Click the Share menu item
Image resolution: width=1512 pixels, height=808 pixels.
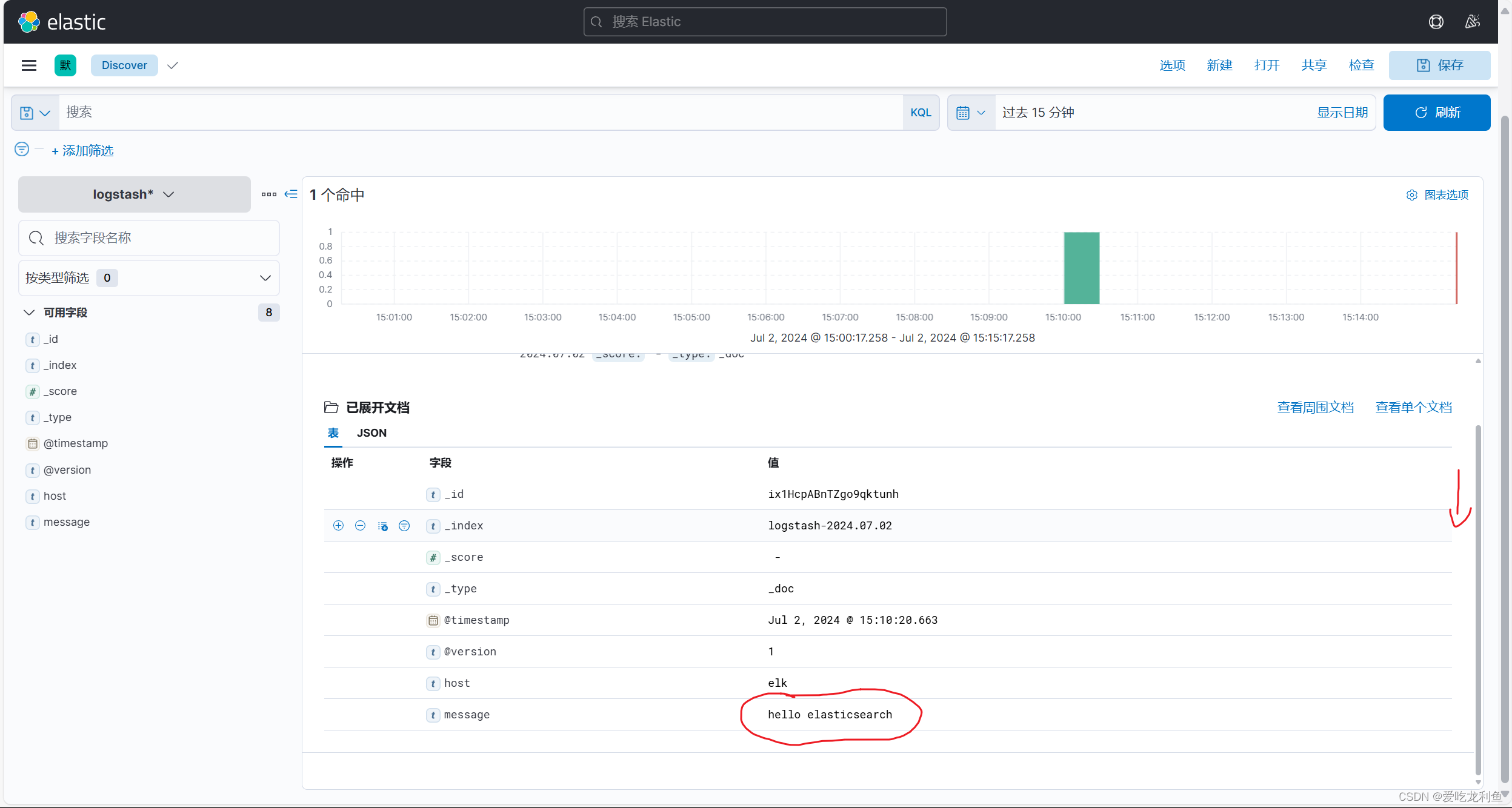(1314, 65)
